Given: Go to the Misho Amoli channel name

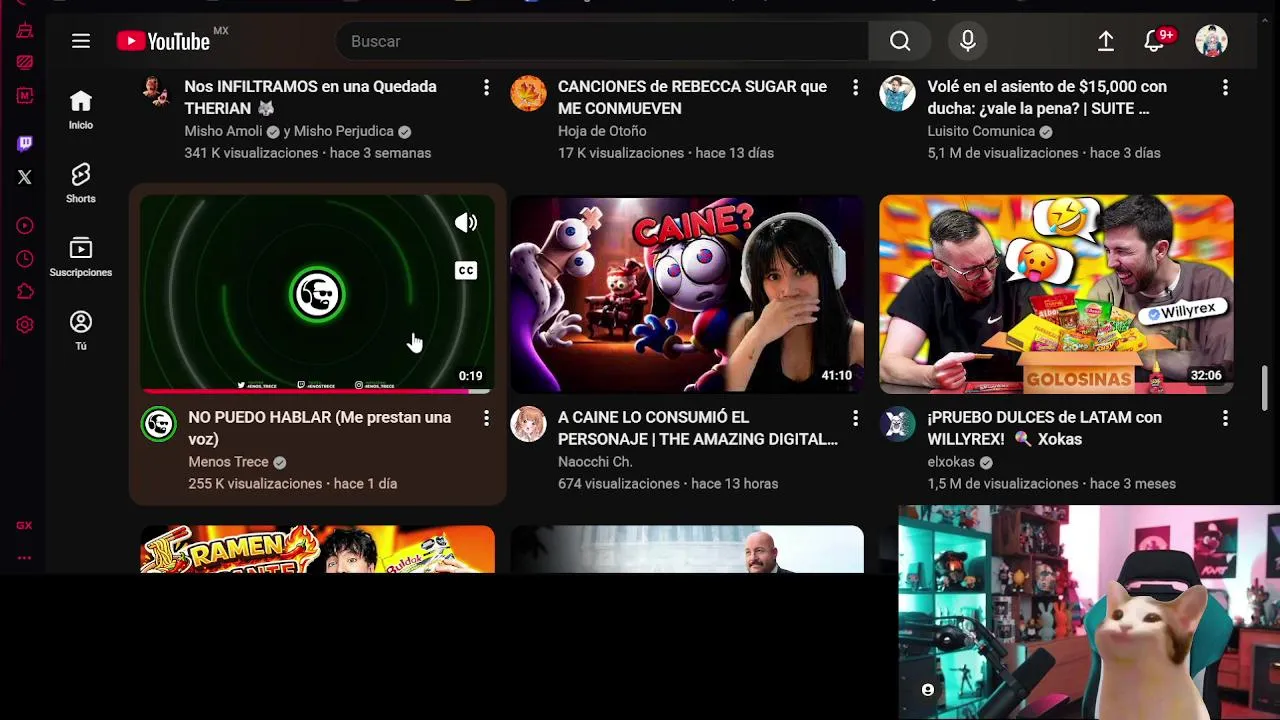Looking at the screenshot, I should click(223, 131).
